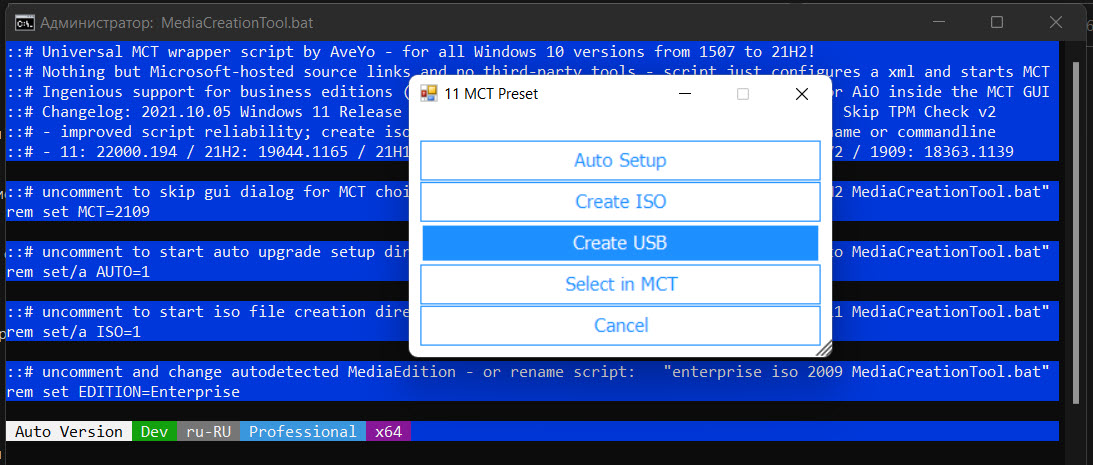Cancel the 11 MCT Preset dialog
Image resolution: width=1093 pixels, height=465 pixels.
[x=620, y=325]
